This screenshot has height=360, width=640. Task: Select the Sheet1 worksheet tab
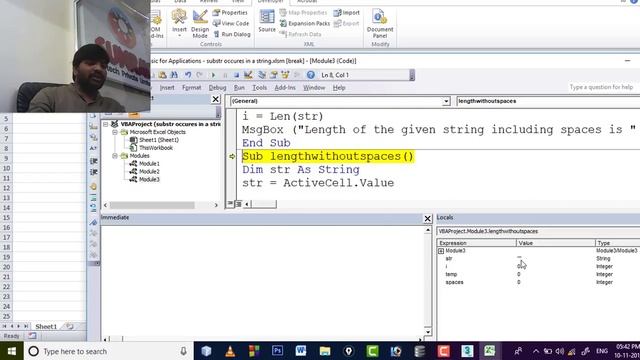(46, 327)
